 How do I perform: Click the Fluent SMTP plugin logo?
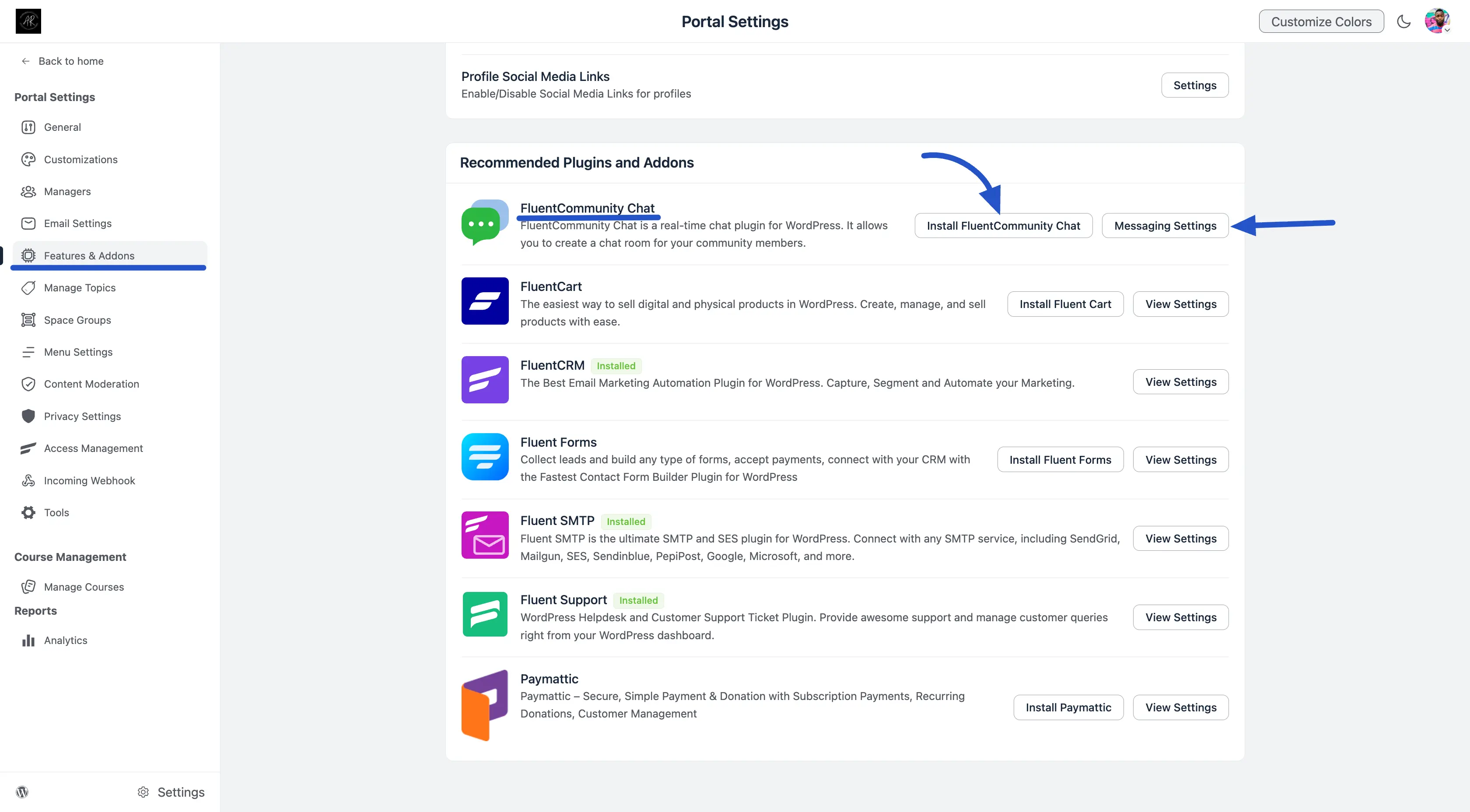(x=484, y=535)
